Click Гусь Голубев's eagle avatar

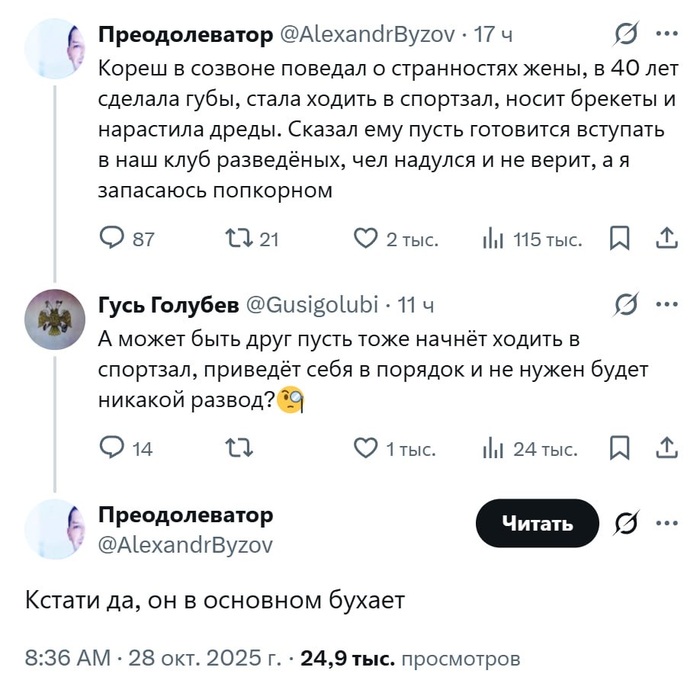pyautogui.click(x=54, y=319)
